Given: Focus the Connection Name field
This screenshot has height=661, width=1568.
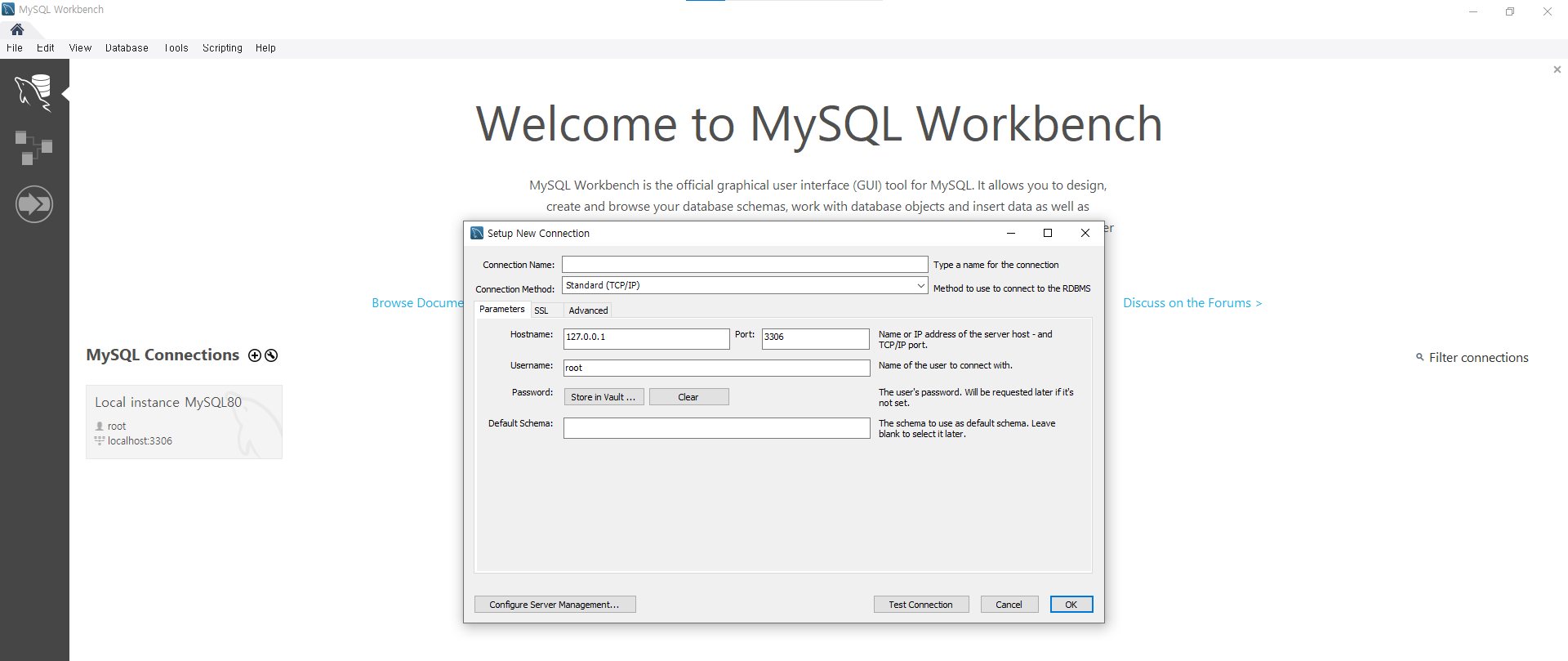Looking at the screenshot, I should point(745,265).
